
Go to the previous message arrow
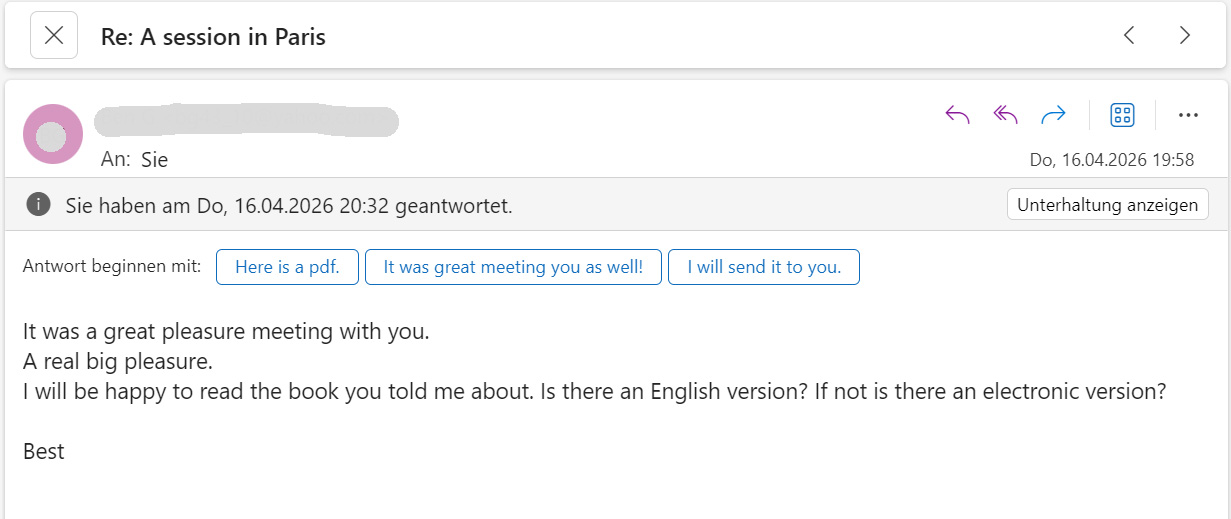(1129, 36)
